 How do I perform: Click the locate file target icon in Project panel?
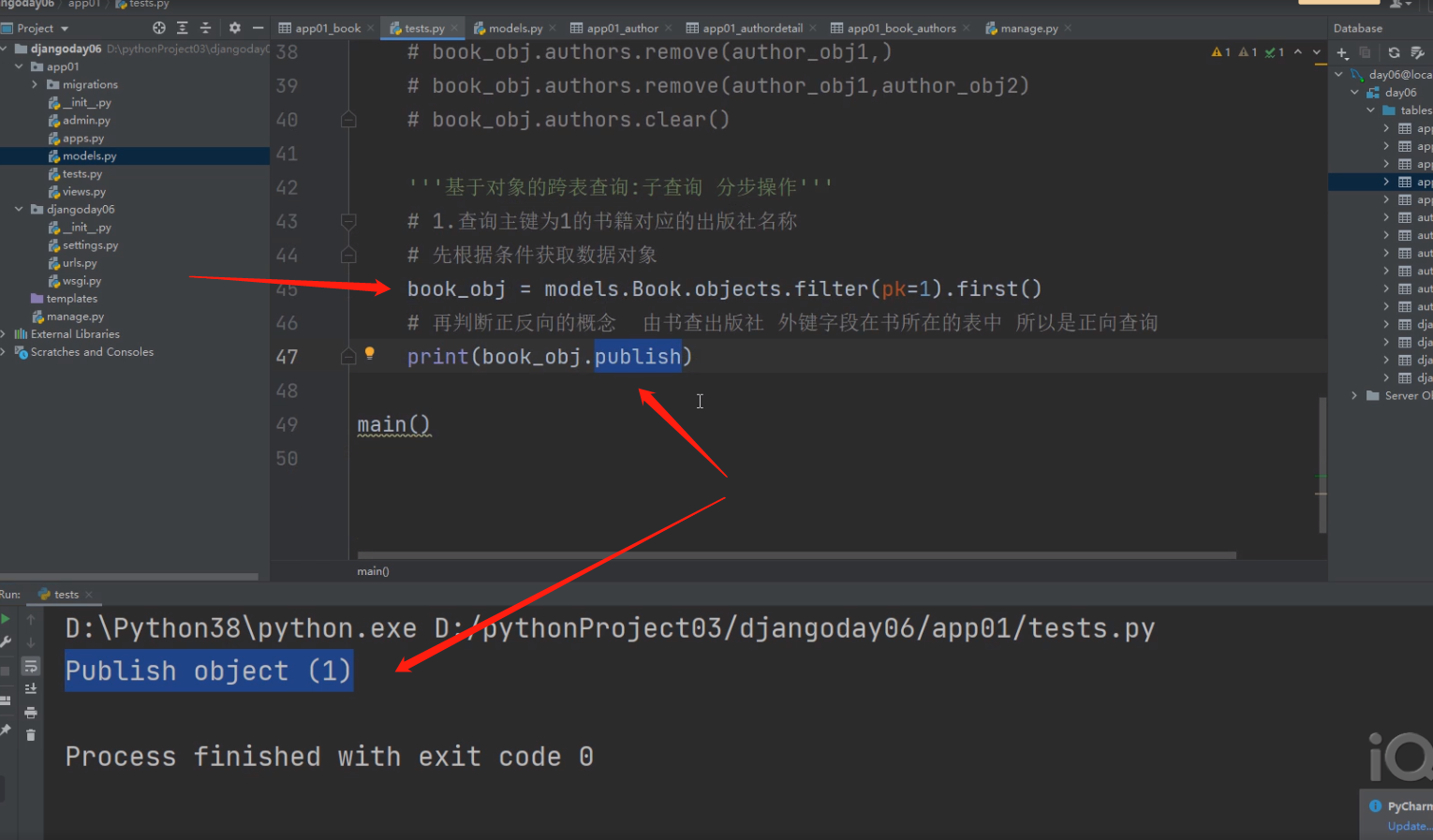point(158,28)
